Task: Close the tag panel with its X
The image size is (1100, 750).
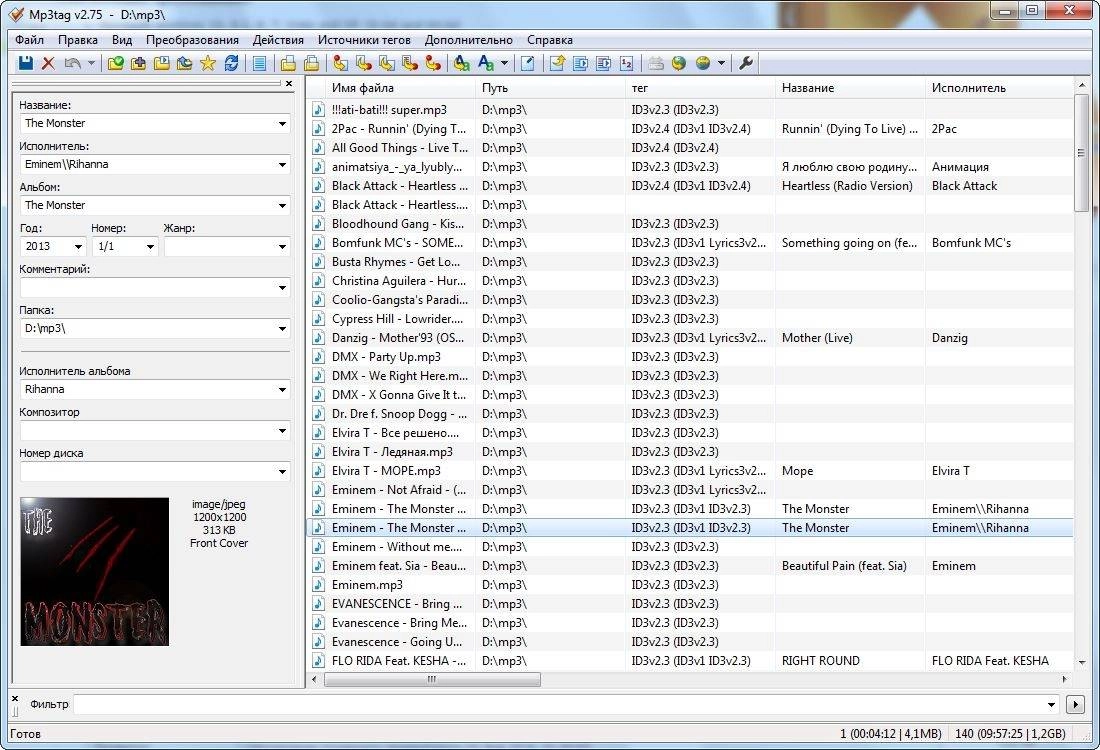Action: point(289,83)
